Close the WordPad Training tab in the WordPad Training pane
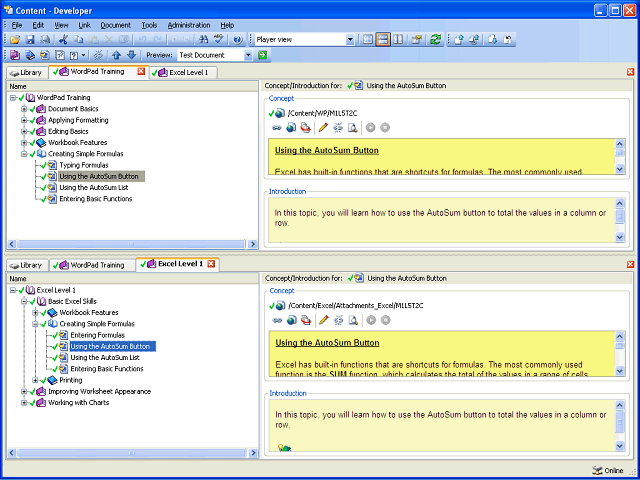This screenshot has height=480, width=640. click(x=141, y=72)
